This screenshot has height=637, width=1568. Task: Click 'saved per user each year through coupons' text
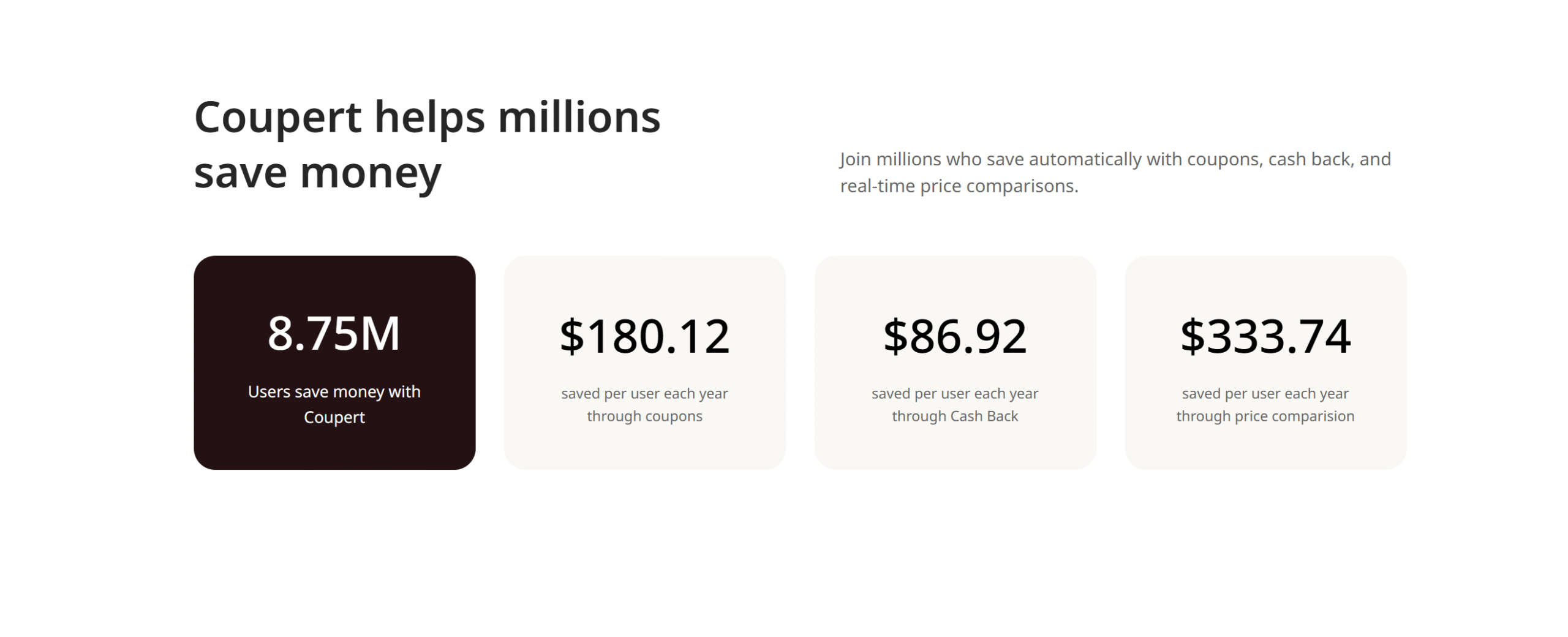644,405
